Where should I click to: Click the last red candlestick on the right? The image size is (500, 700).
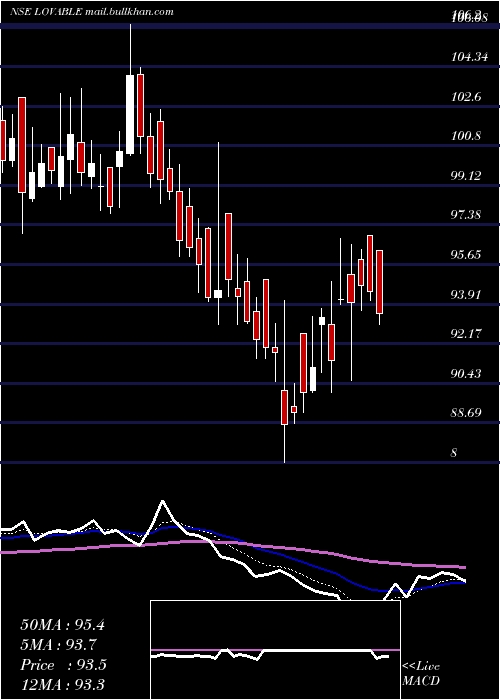pyautogui.click(x=379, y=282)
